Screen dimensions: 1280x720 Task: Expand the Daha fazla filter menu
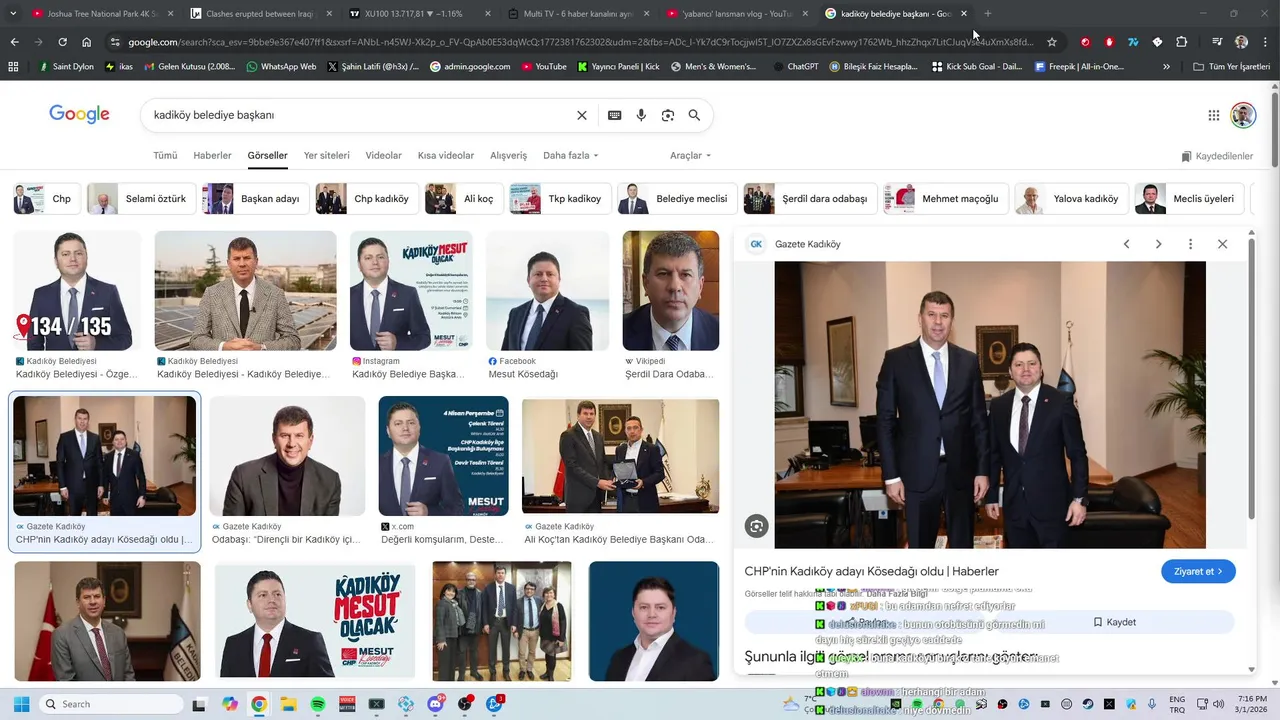click(x=571, y=156)
